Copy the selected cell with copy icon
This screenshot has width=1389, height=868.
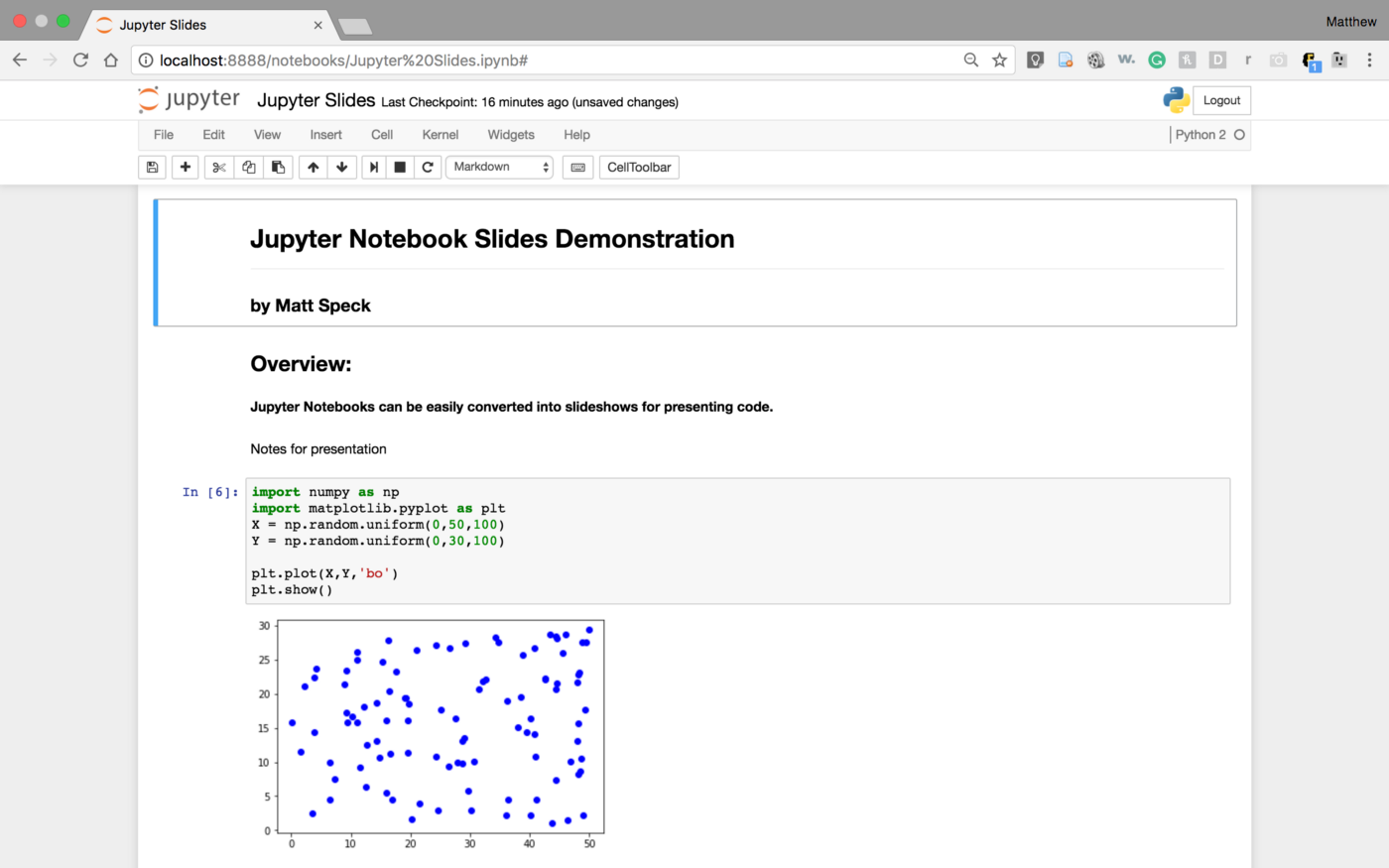pos(248,167)
